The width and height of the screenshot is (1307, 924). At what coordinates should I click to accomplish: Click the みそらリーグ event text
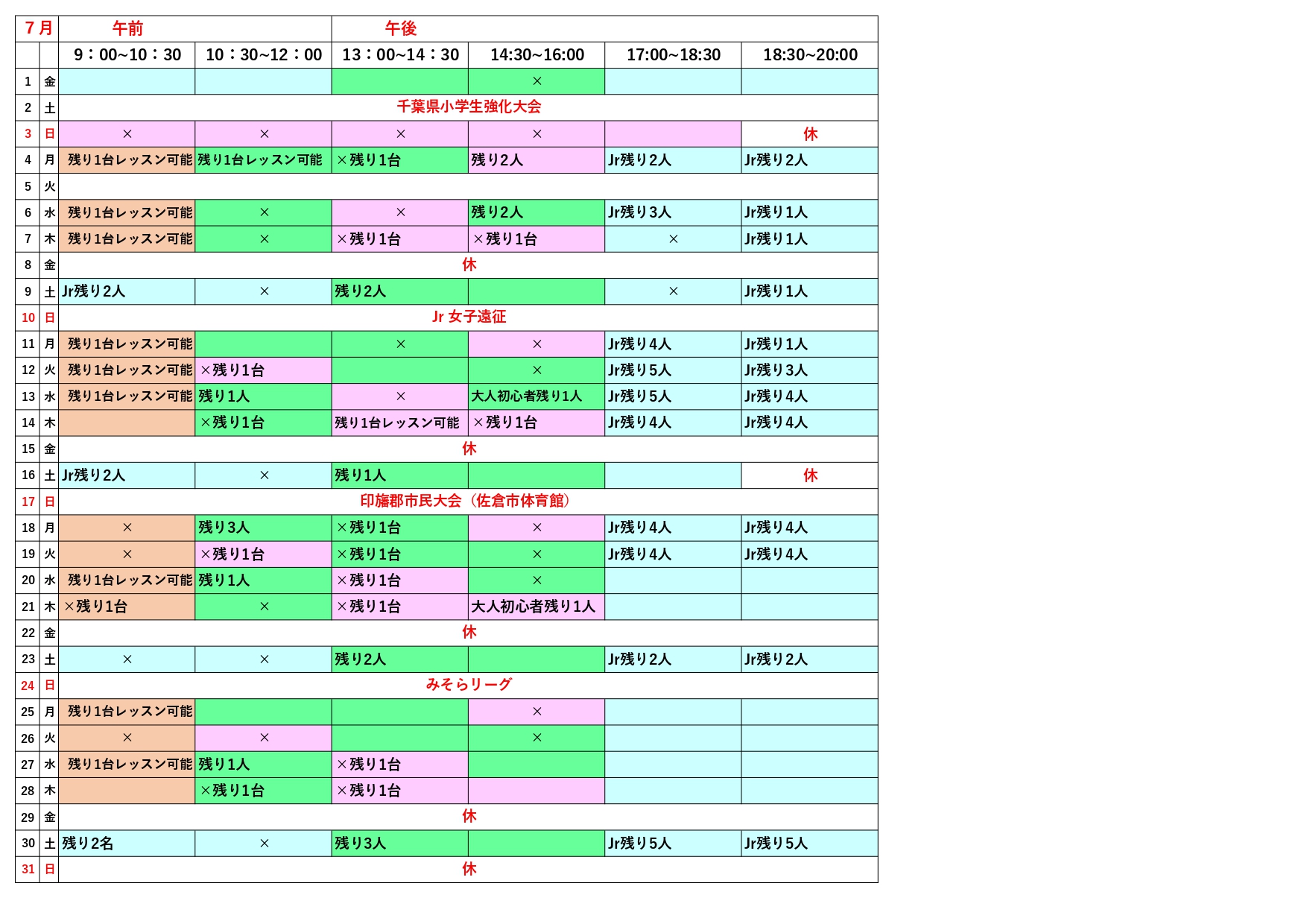tap(469, 684)
